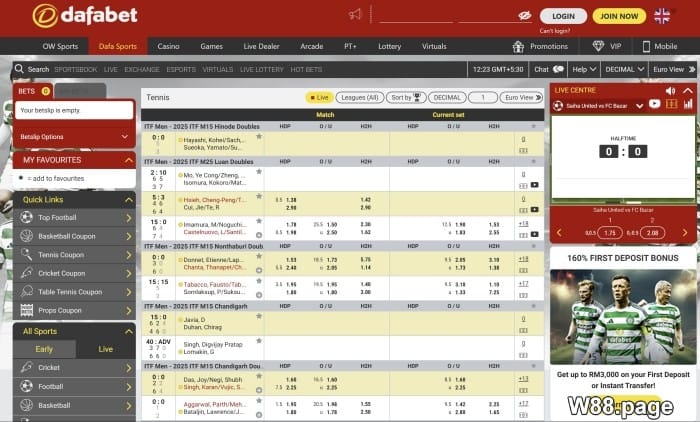The height and width of the screenshot is (422, 700).
Task: Collapse the My Favourites panel
Action: click(x=129, y=160)
